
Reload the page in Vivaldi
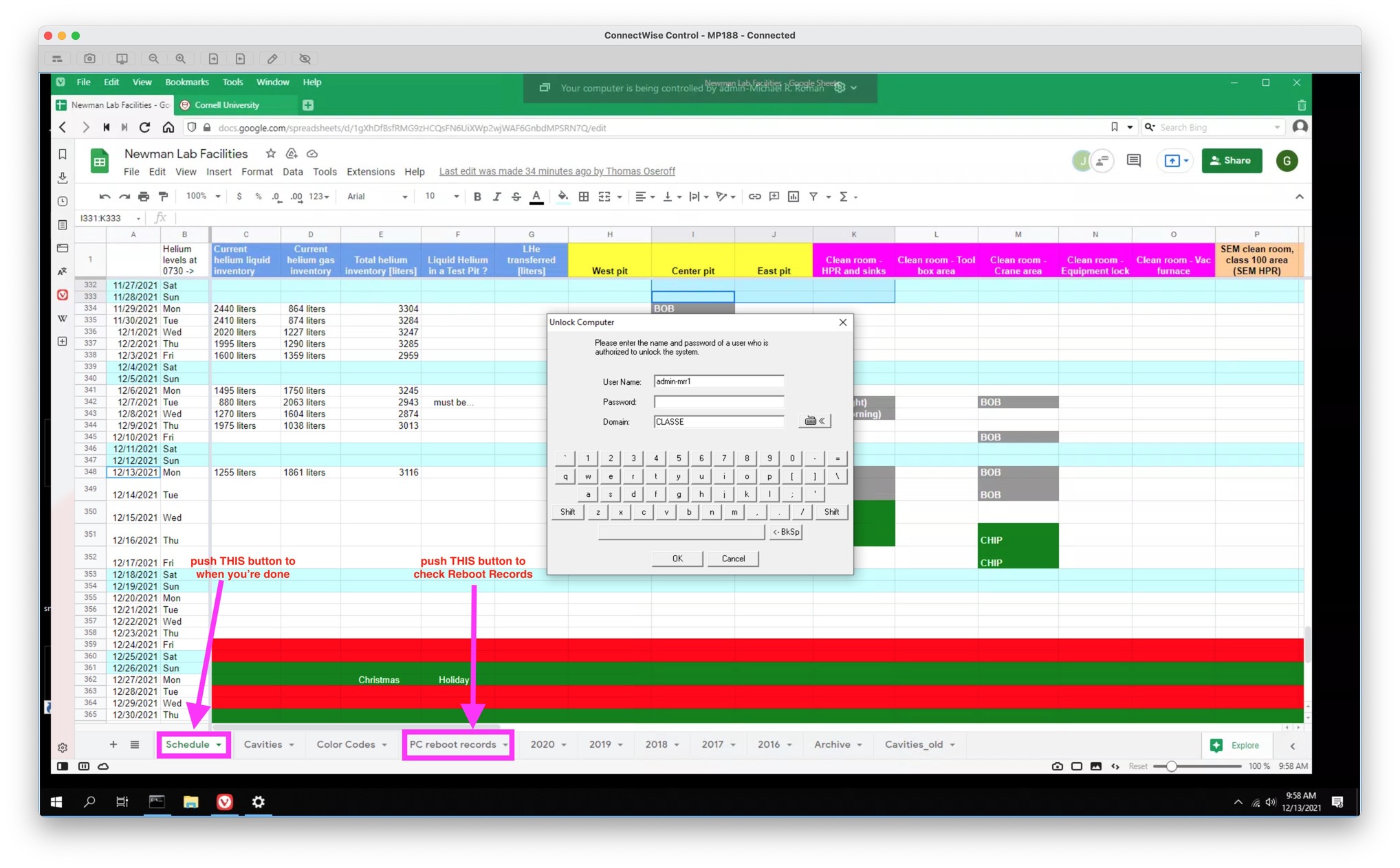144,128
